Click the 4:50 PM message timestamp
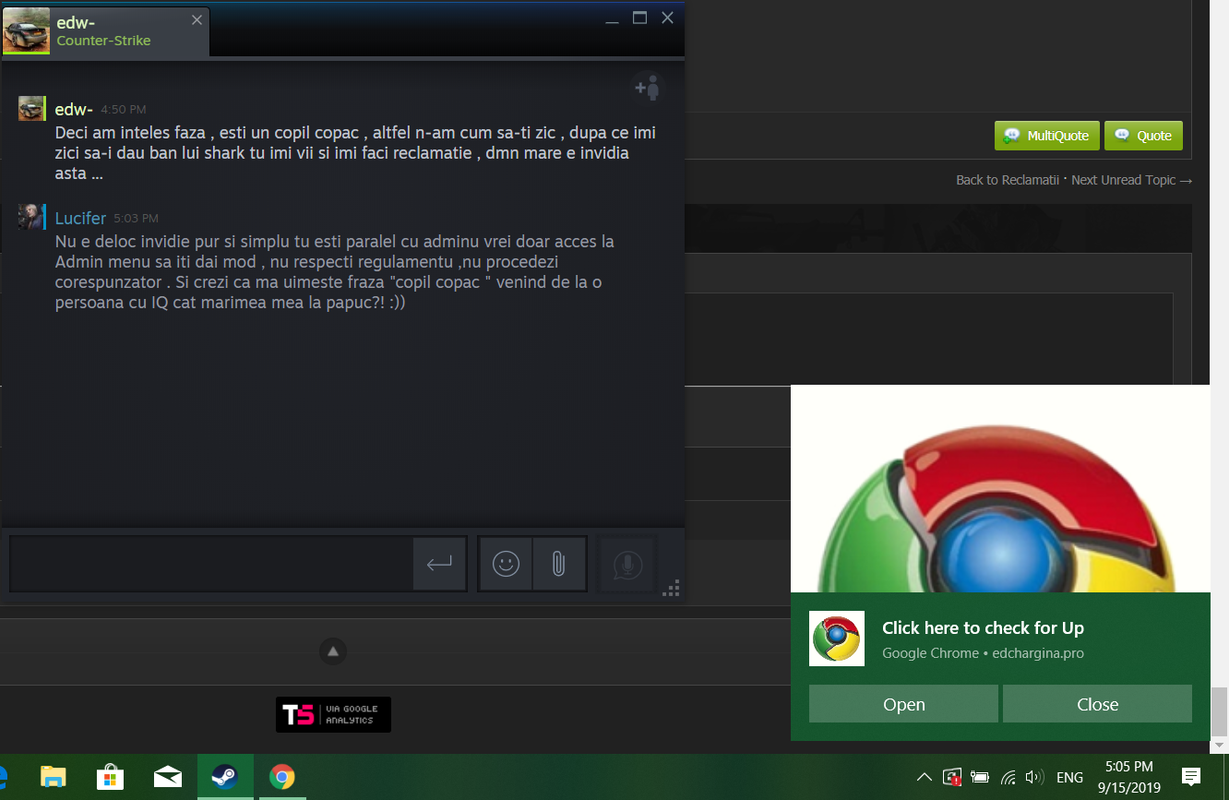 pos(123,110)
